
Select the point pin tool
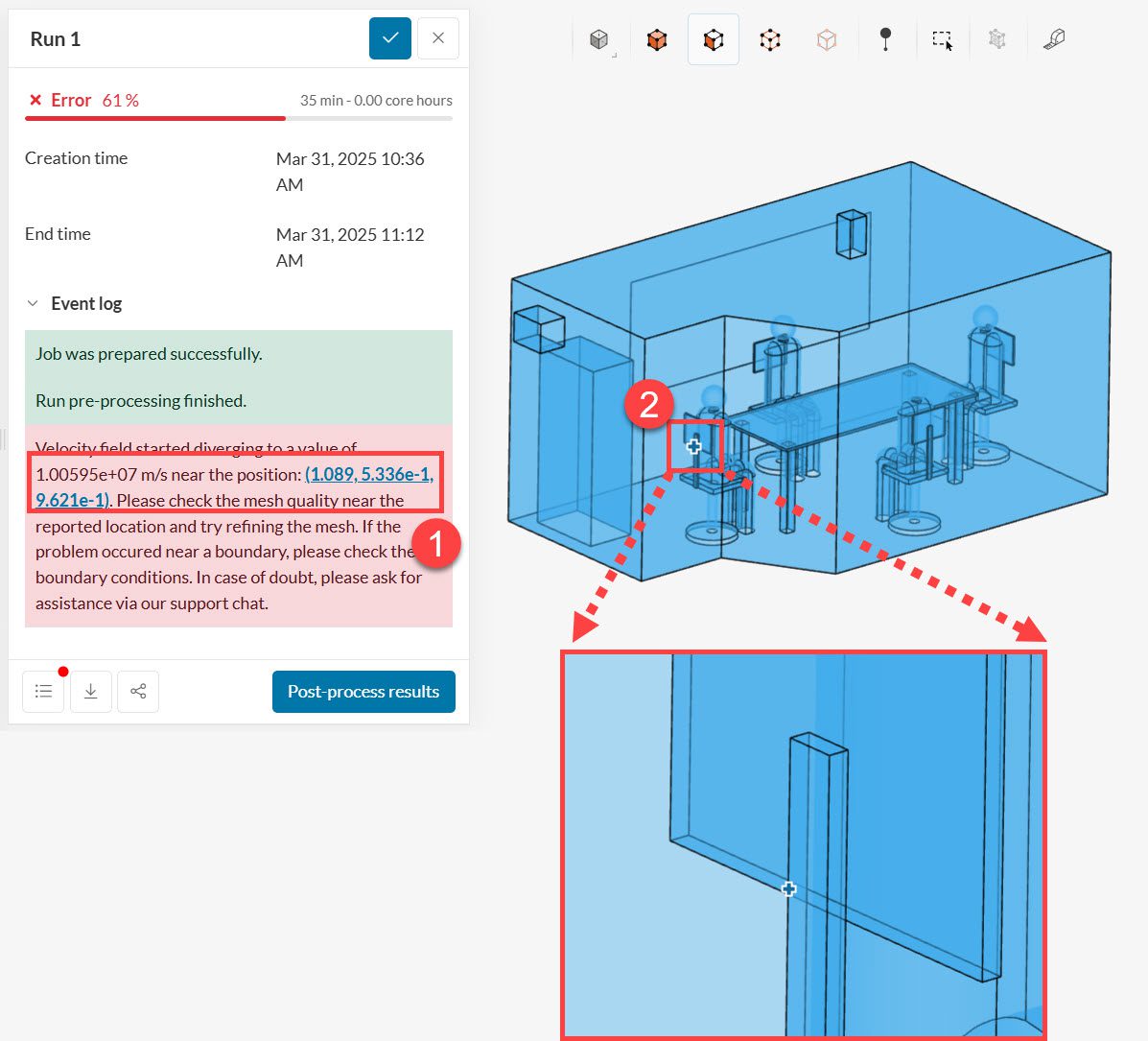(885, 40)
